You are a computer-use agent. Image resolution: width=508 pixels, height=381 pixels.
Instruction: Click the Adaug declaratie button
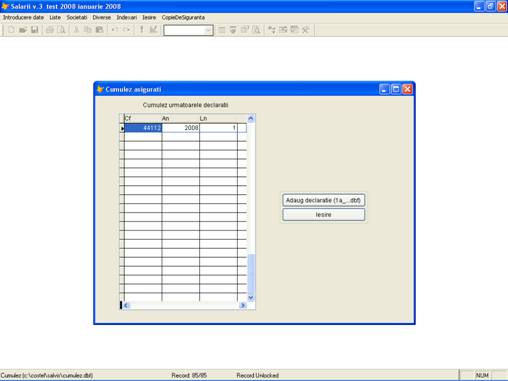[323, 200]
